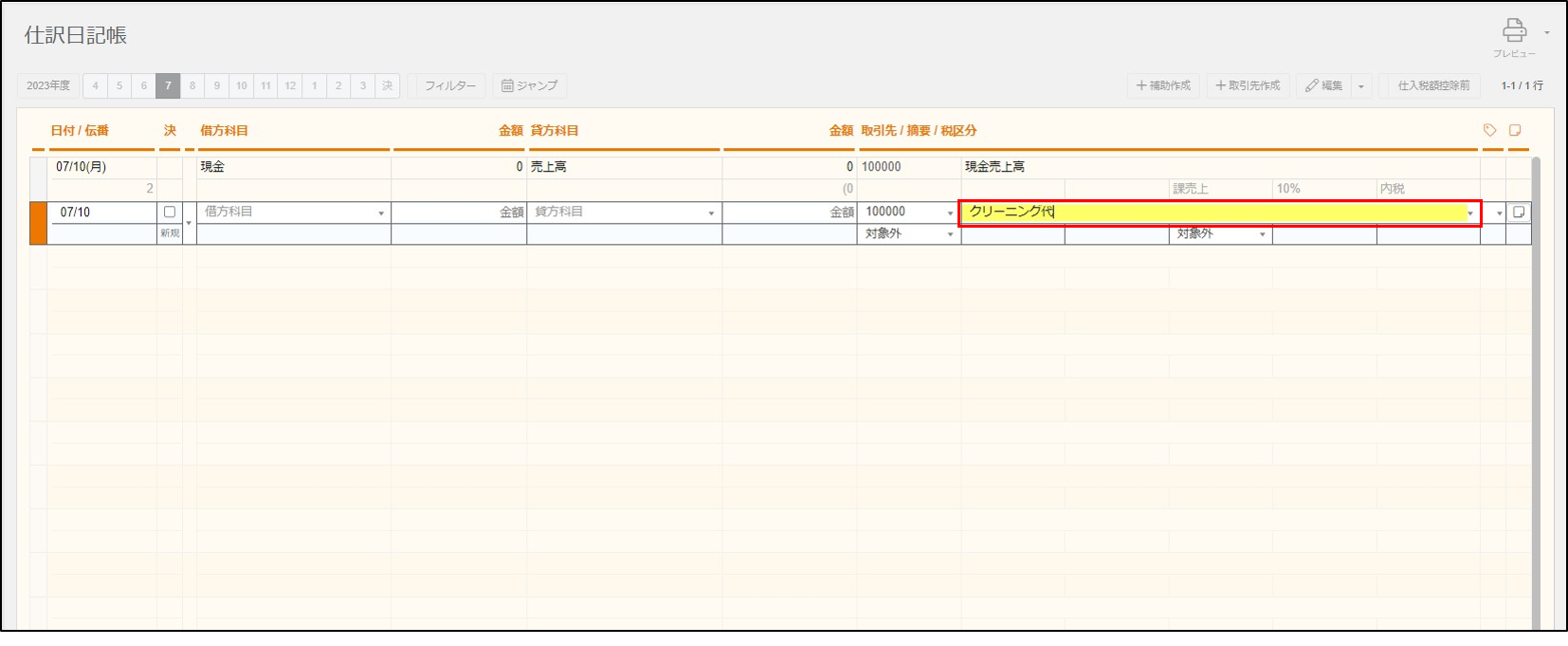Click the 編集 pencil button
The width and height of the screenshot is (1568, 646).
(1323, 85)
